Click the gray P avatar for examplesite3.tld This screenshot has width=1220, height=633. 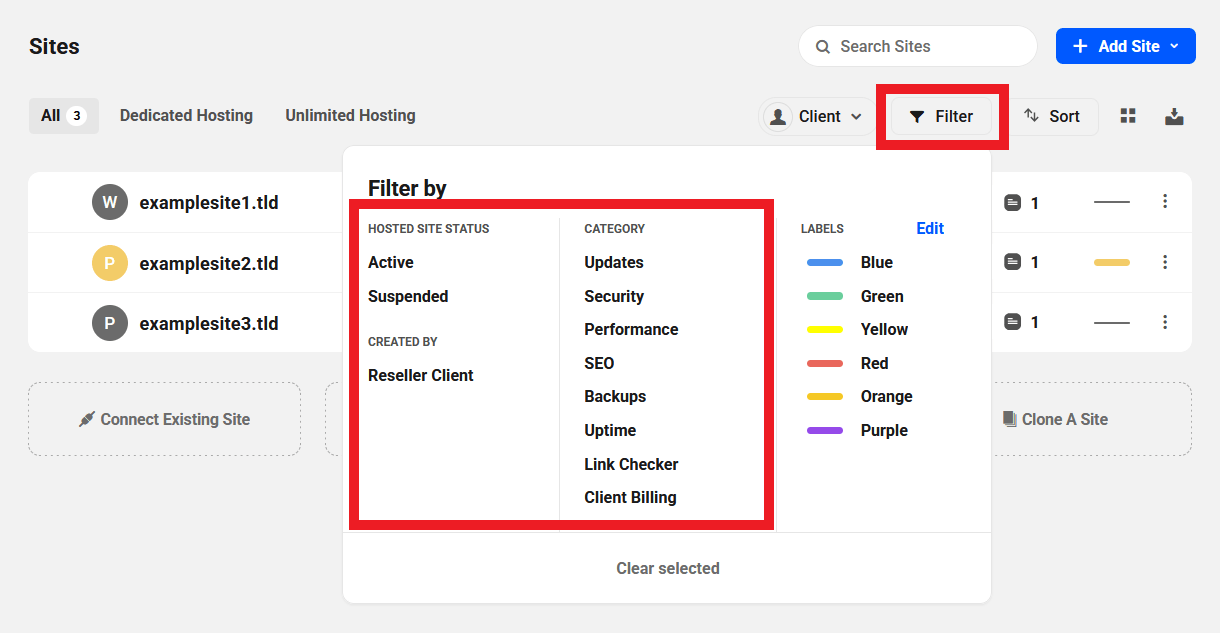click(x=110, y=323)
